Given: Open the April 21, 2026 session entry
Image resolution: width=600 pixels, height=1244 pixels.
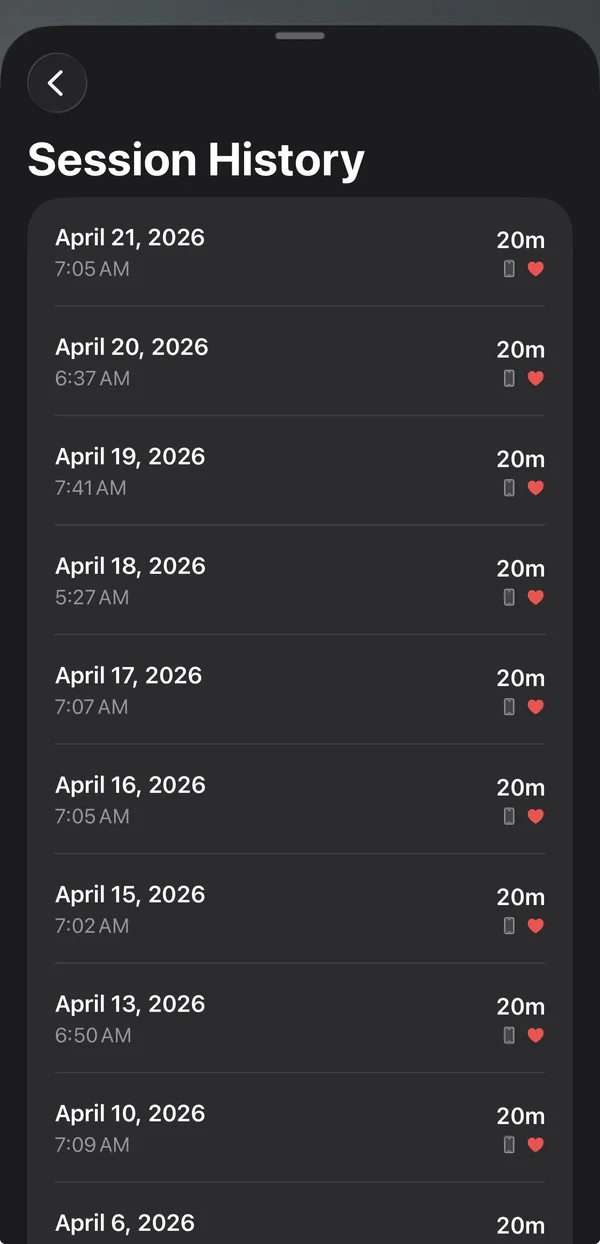Looking at the screenshot, I should tap(300, 252).
